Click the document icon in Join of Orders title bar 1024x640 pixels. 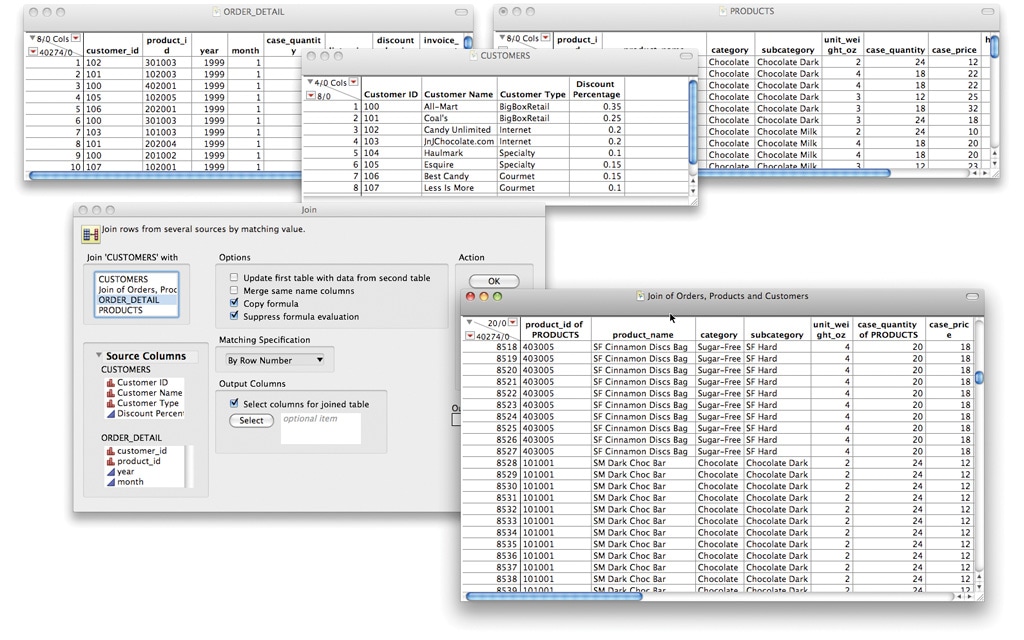tap(640, 296)
